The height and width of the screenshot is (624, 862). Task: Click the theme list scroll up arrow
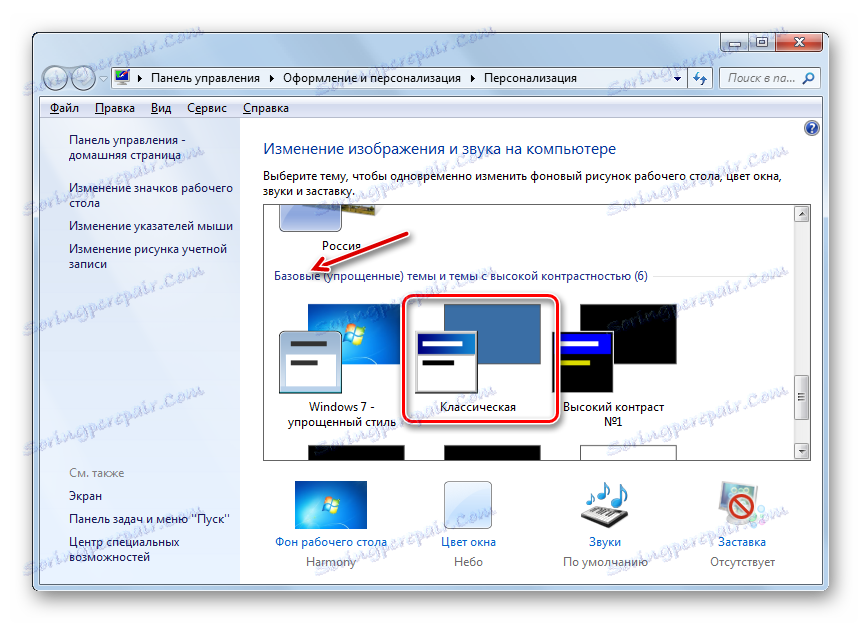(x=802, y=214)
